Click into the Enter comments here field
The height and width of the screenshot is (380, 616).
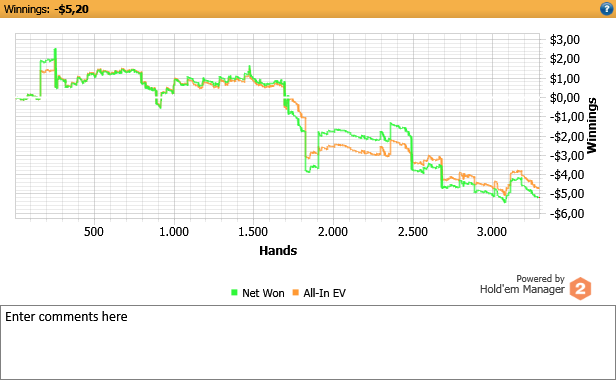pyautogui.click(x=308, y=342)
